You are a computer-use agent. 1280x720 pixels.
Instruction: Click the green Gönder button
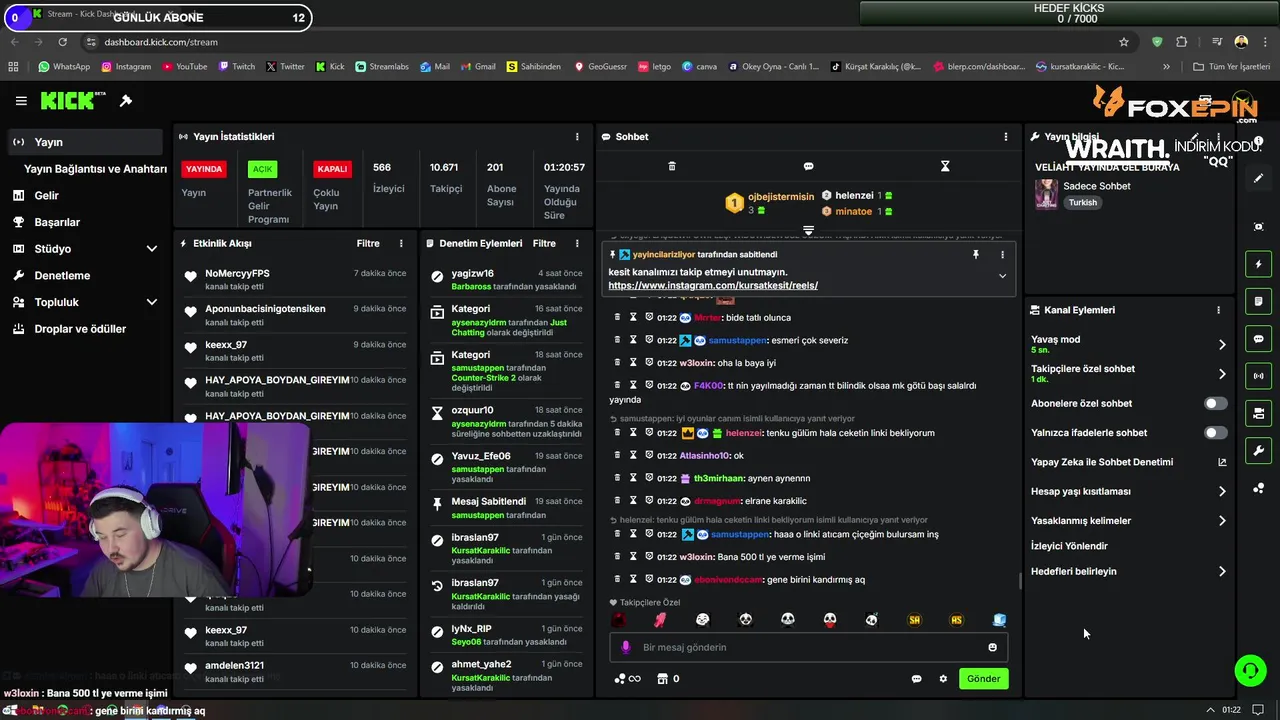click(983, 679)
